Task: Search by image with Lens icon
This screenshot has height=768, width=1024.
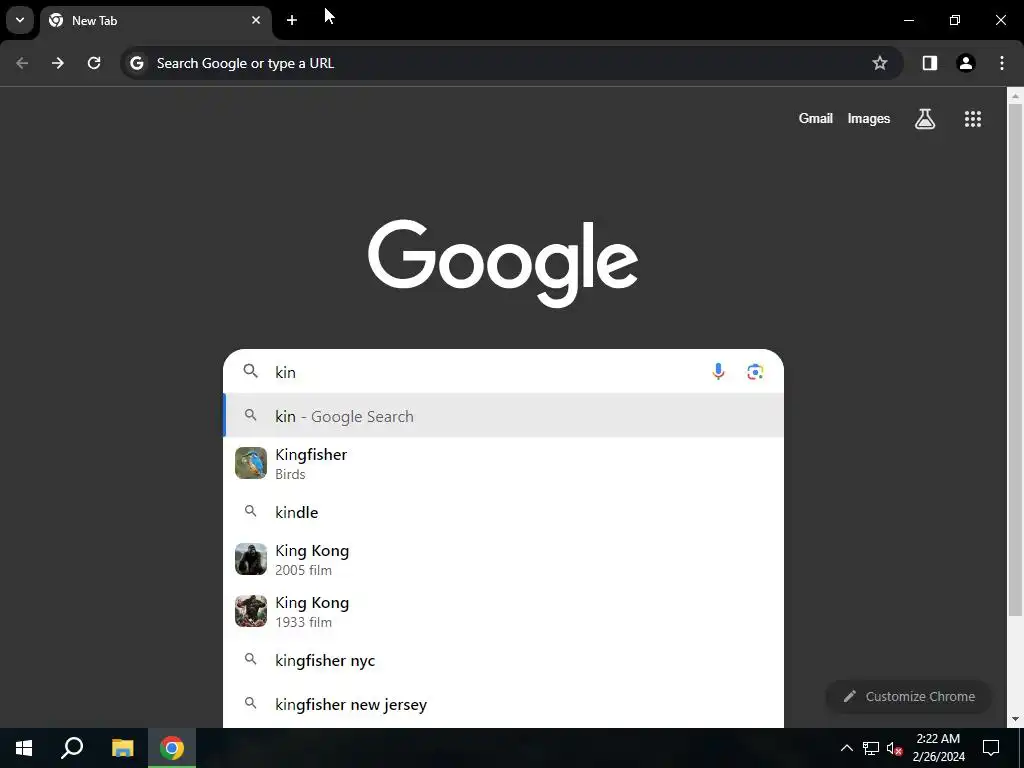Action: [755, 372]
